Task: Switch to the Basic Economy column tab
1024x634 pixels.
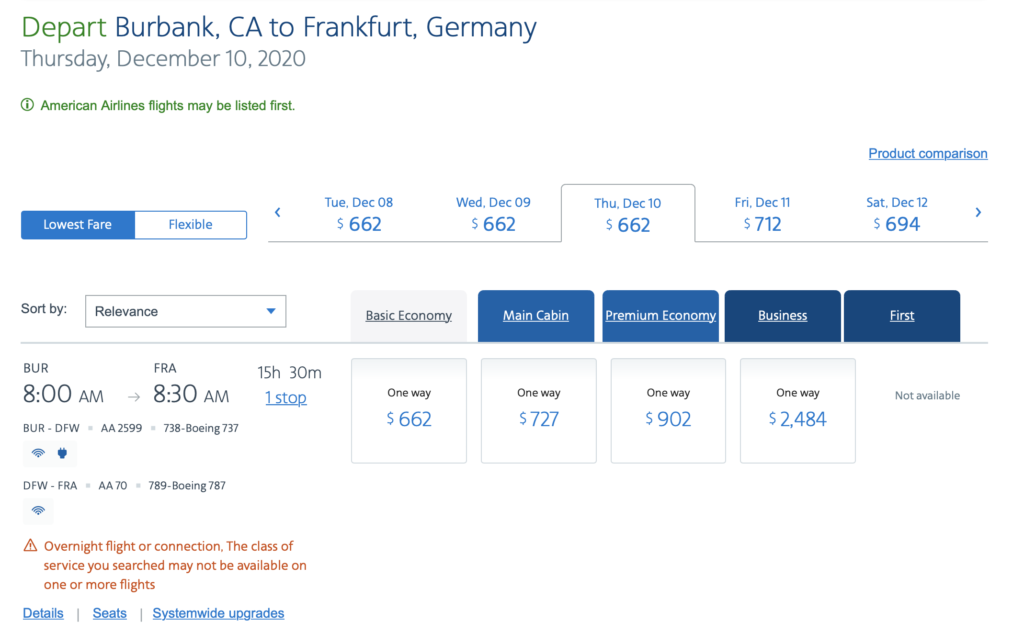Action: pyautogui.click(x=408, y=315)
